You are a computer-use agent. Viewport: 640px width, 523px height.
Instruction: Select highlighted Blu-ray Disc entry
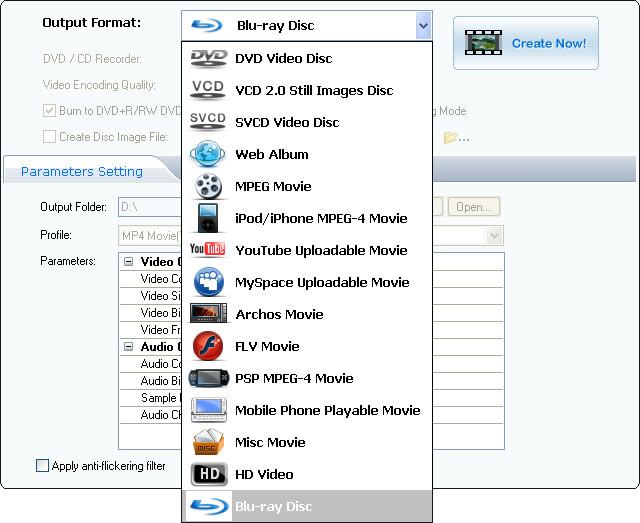pyautogui.click(x=307, y=506)
